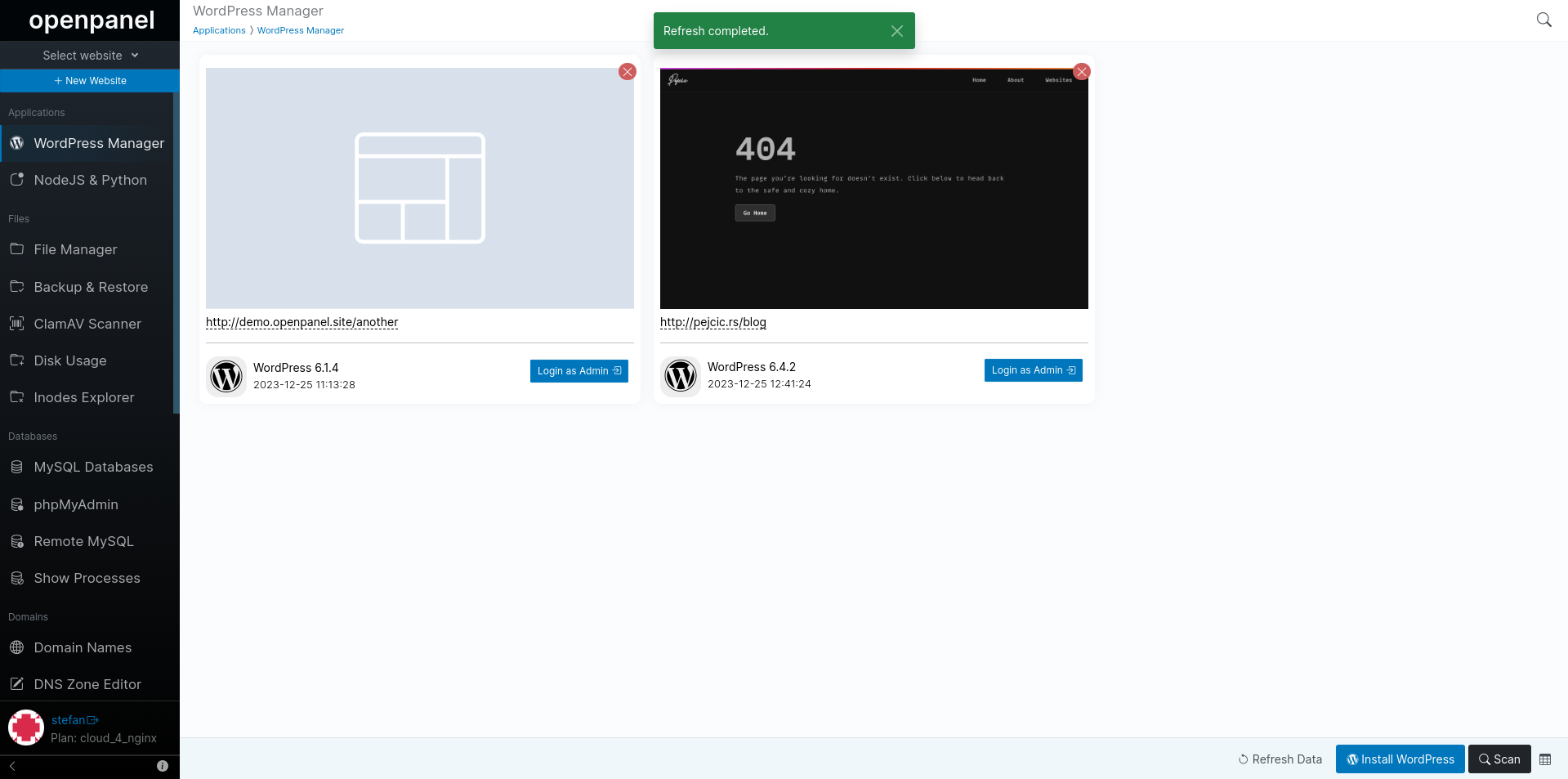This screenshot has width=1568, height=779.
Task: Click the Applications breadcrumb link
Action: pos(219,30)
